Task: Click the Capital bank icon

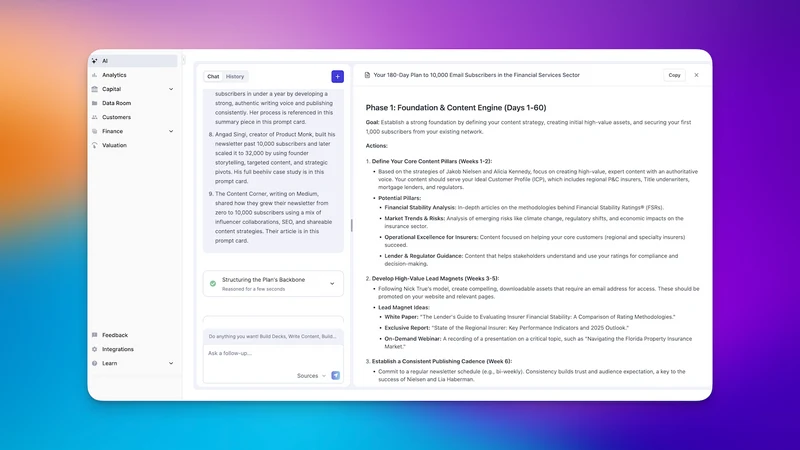Action: pyautogui.click(x=94, y=89)
